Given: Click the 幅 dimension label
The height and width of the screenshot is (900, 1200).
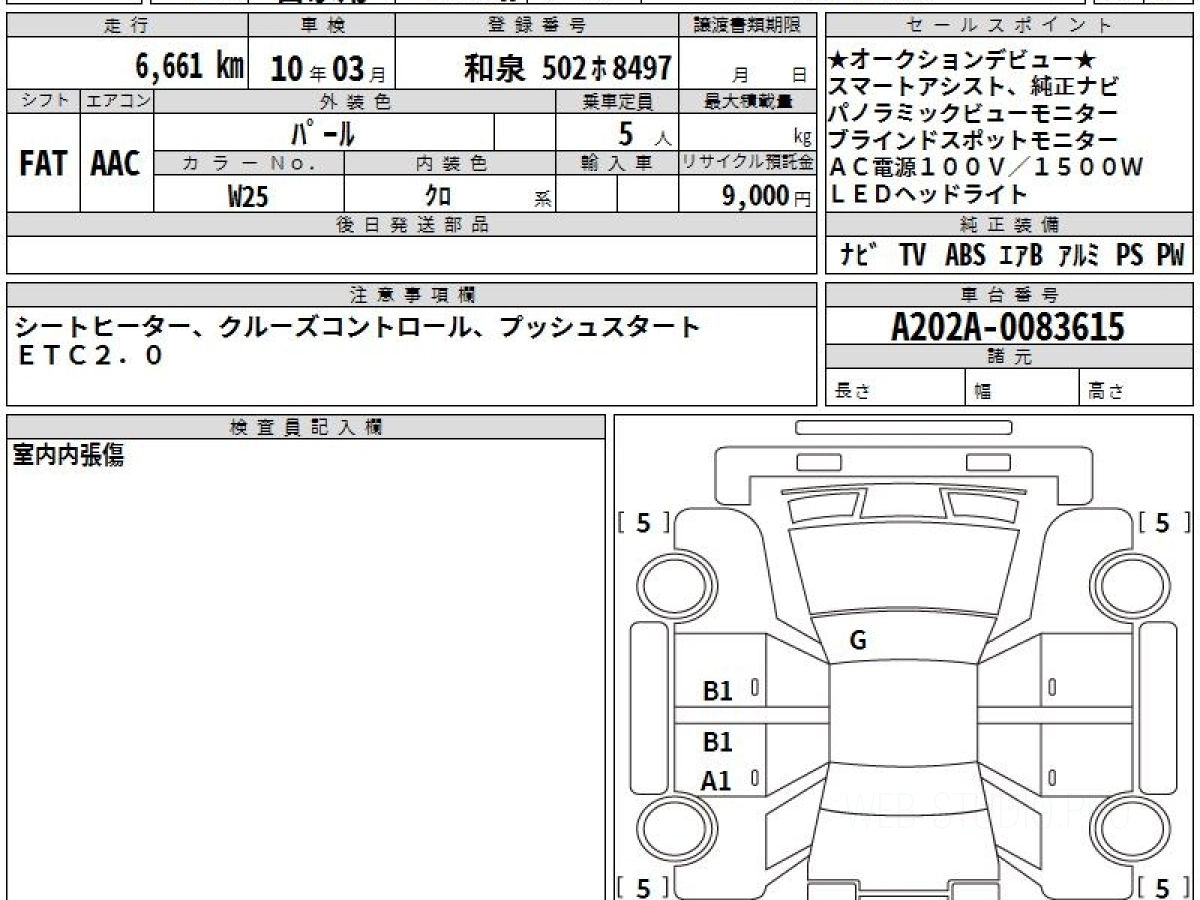Looking at the screenshot, I should click(984, 391).
